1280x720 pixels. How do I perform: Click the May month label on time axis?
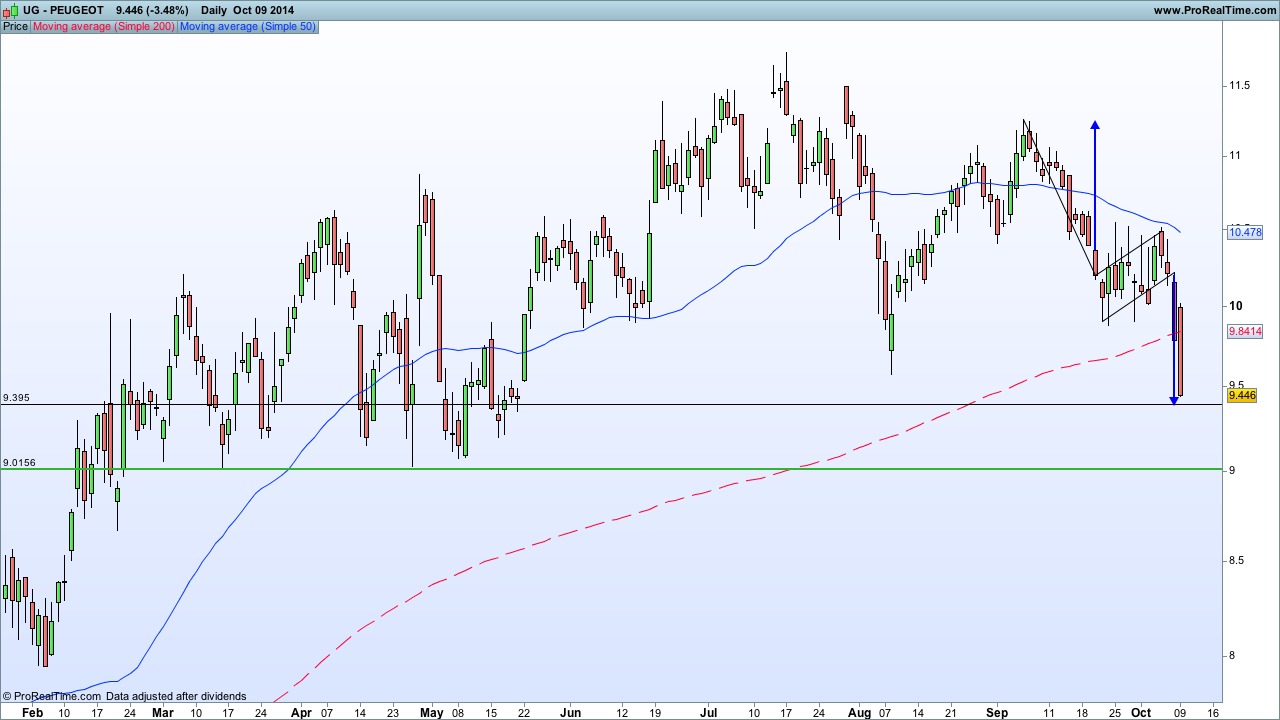coord(432,713)
